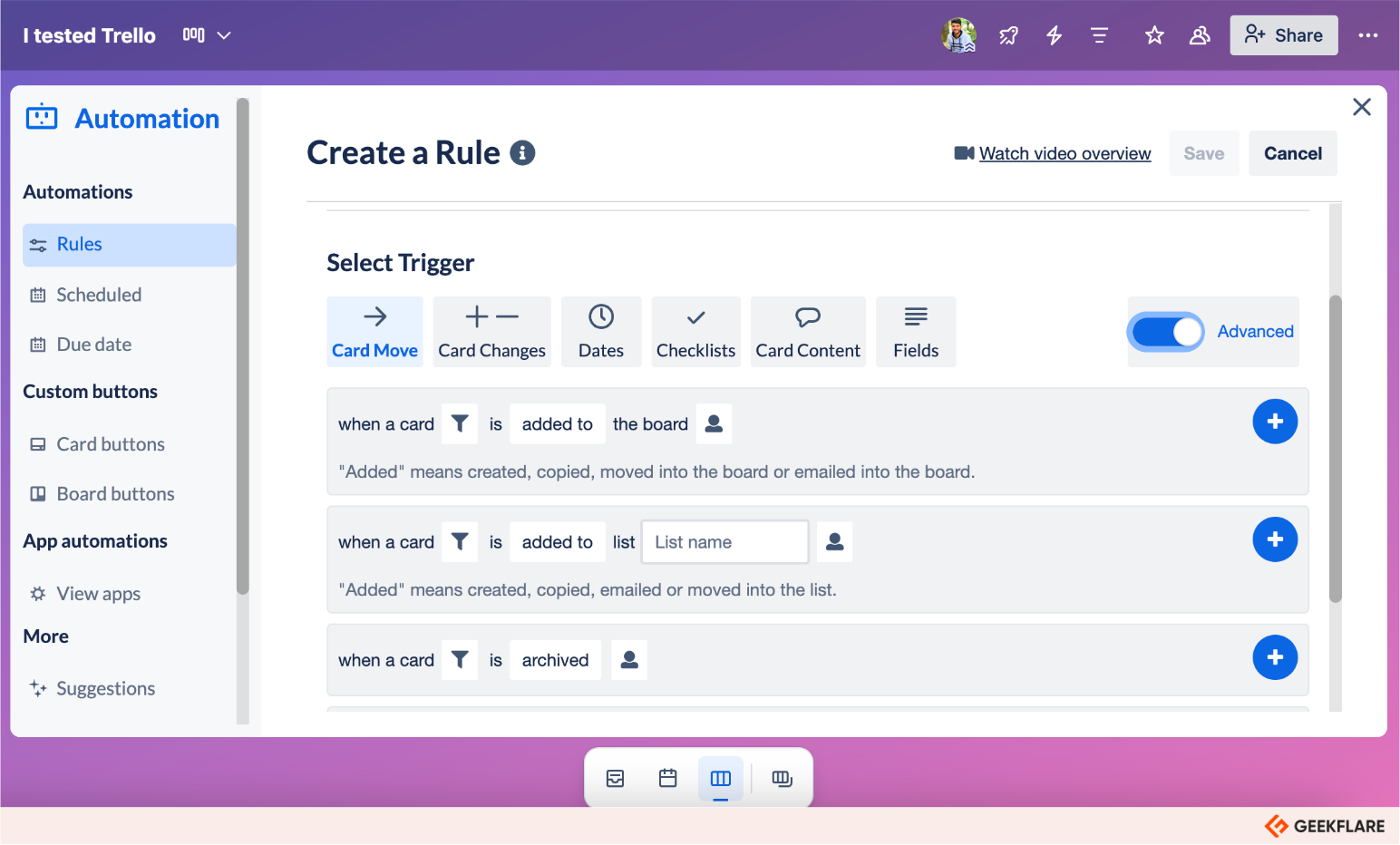Image resolution: width=1400 pixels, height=845 pixels.
Task: Open the board filter icon
Action: pos(1099,35)
